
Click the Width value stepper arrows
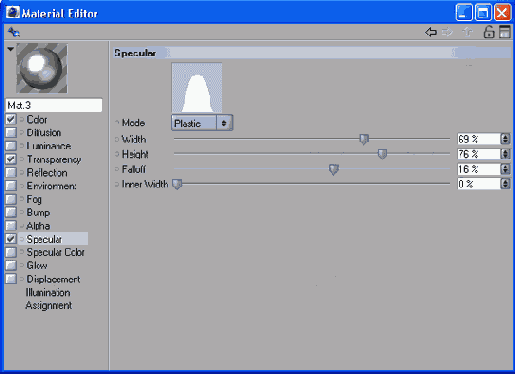click(505, 139)
